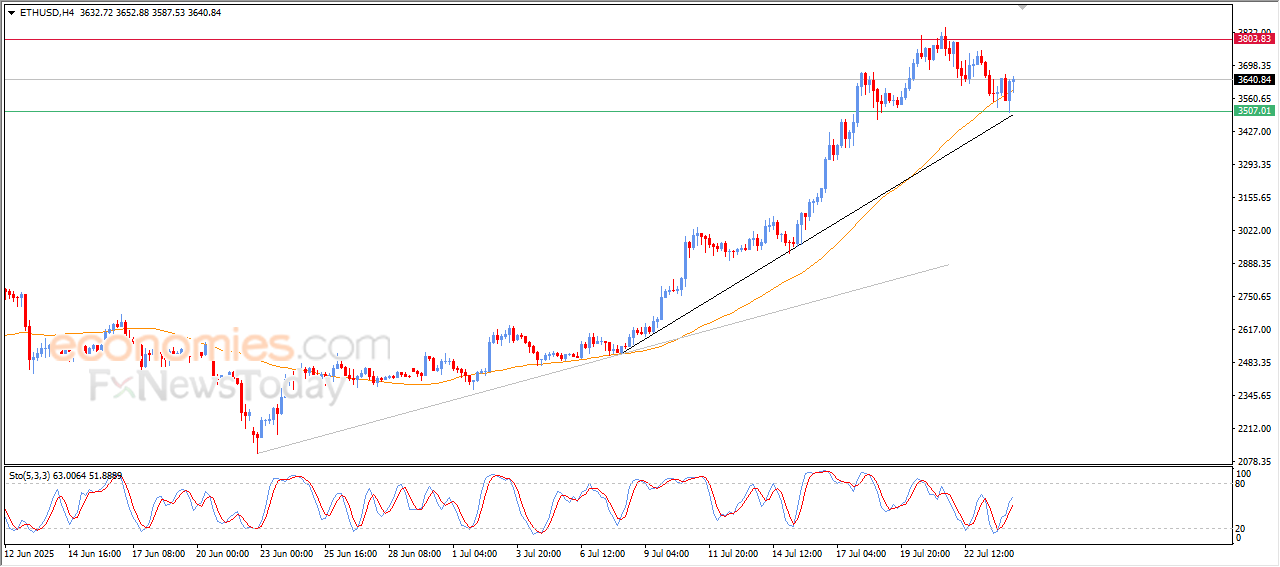Click the 25 Jun 16:00 time label
Viewport: 1280px width, 567px height.
click(x=350, y=552)
